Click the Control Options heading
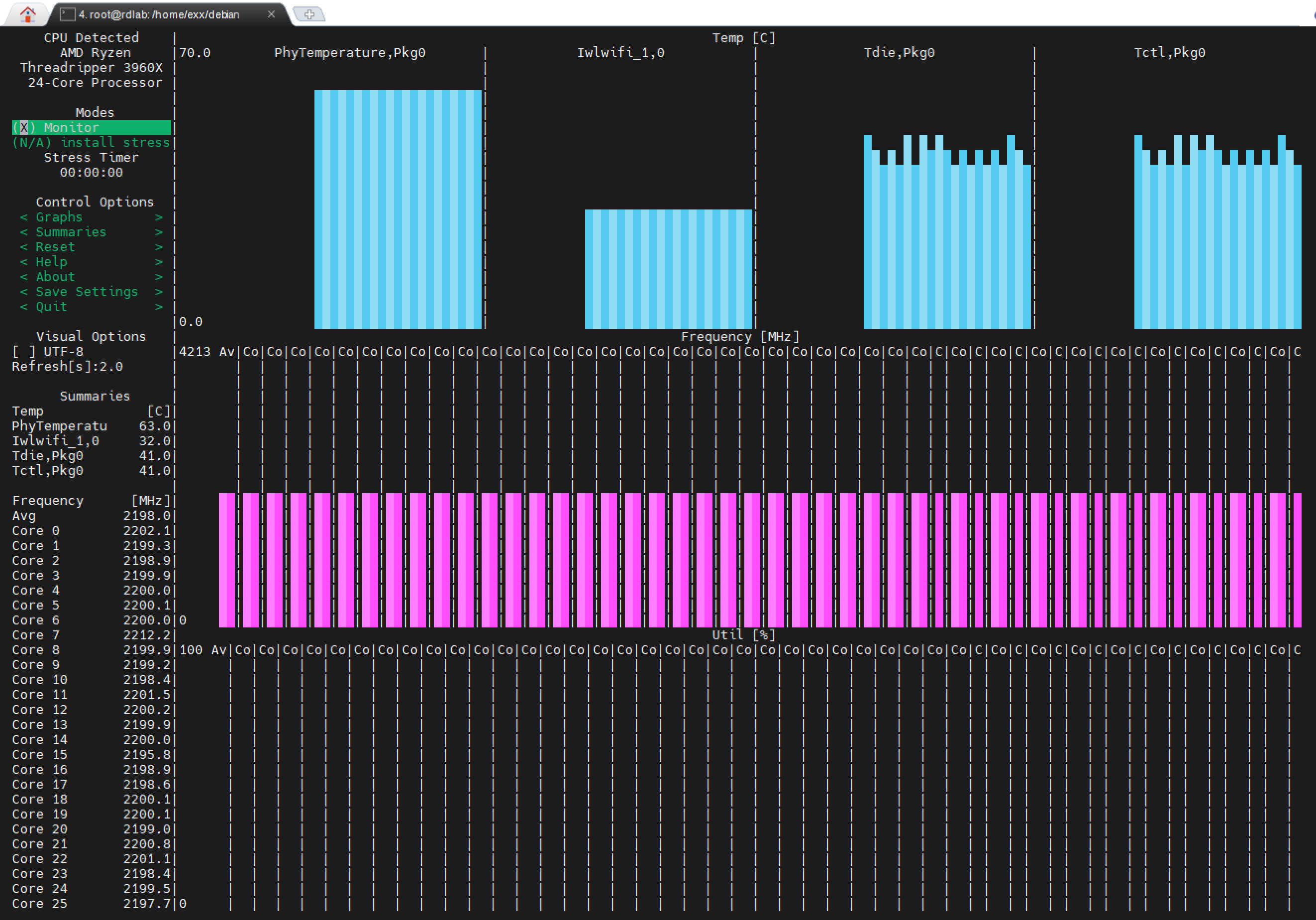This screenshot has height=920, width=1316. pyautogui.click(x=95, y=203)
